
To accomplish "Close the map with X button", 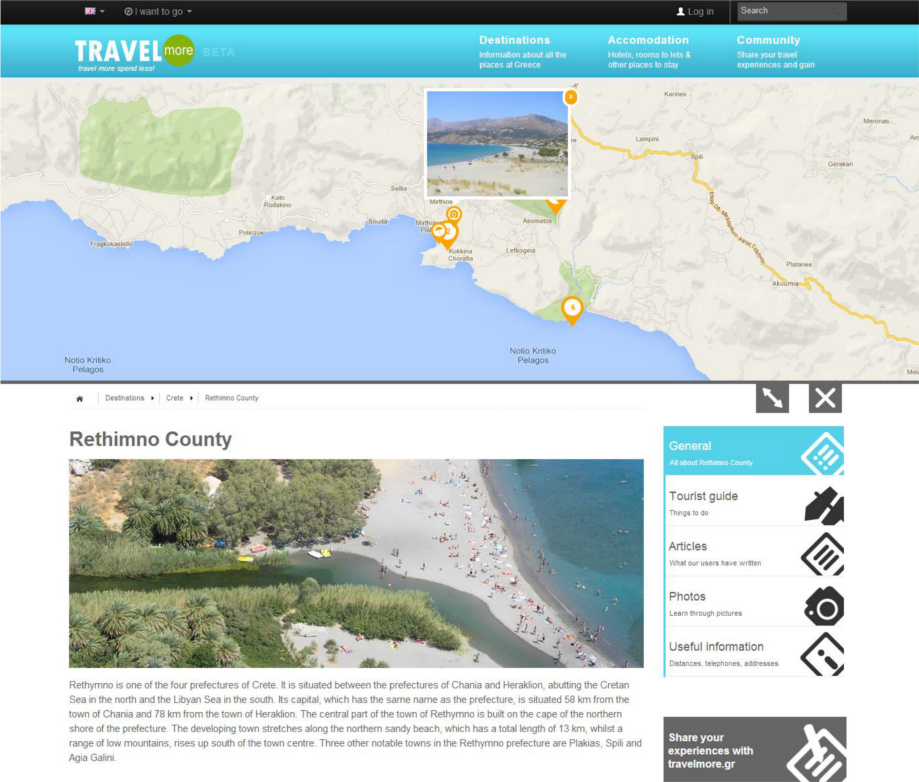I will [x=825, y=399].
